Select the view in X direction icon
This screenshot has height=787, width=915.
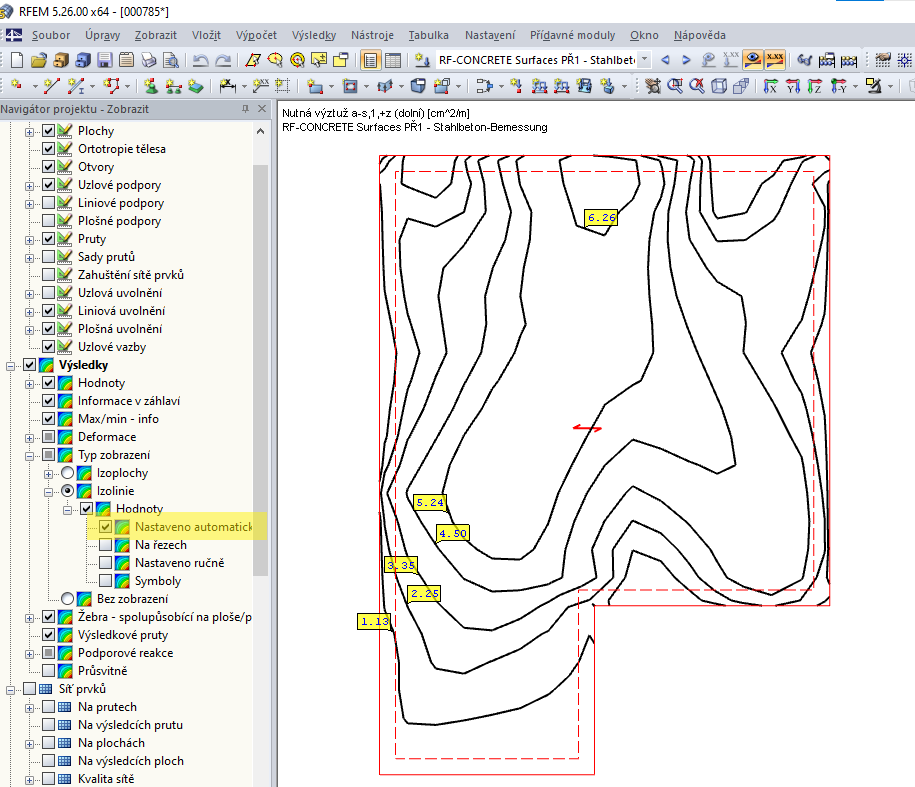pyautogui.click(x=771, y=86)
